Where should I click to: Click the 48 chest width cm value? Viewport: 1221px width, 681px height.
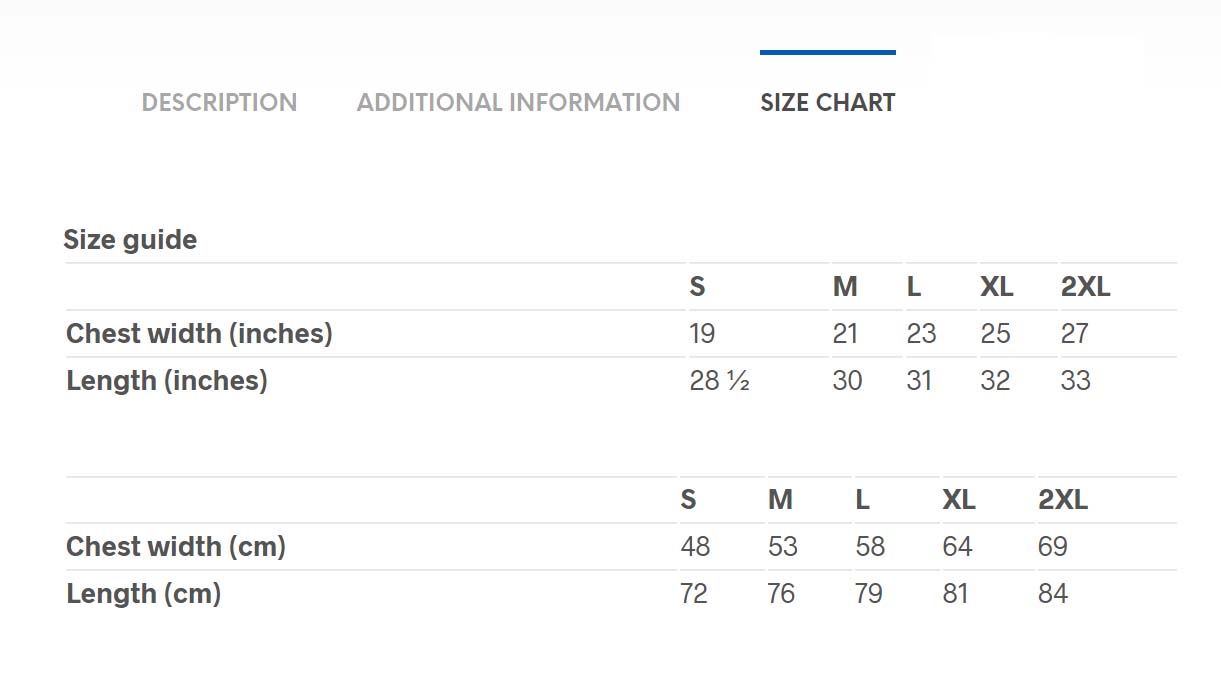tap(695, 546)
